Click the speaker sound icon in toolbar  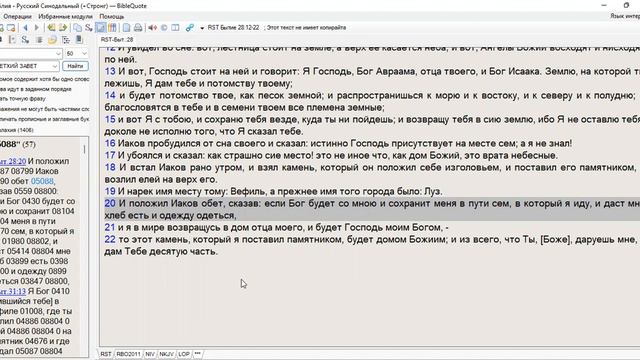[x=153, y=28]
